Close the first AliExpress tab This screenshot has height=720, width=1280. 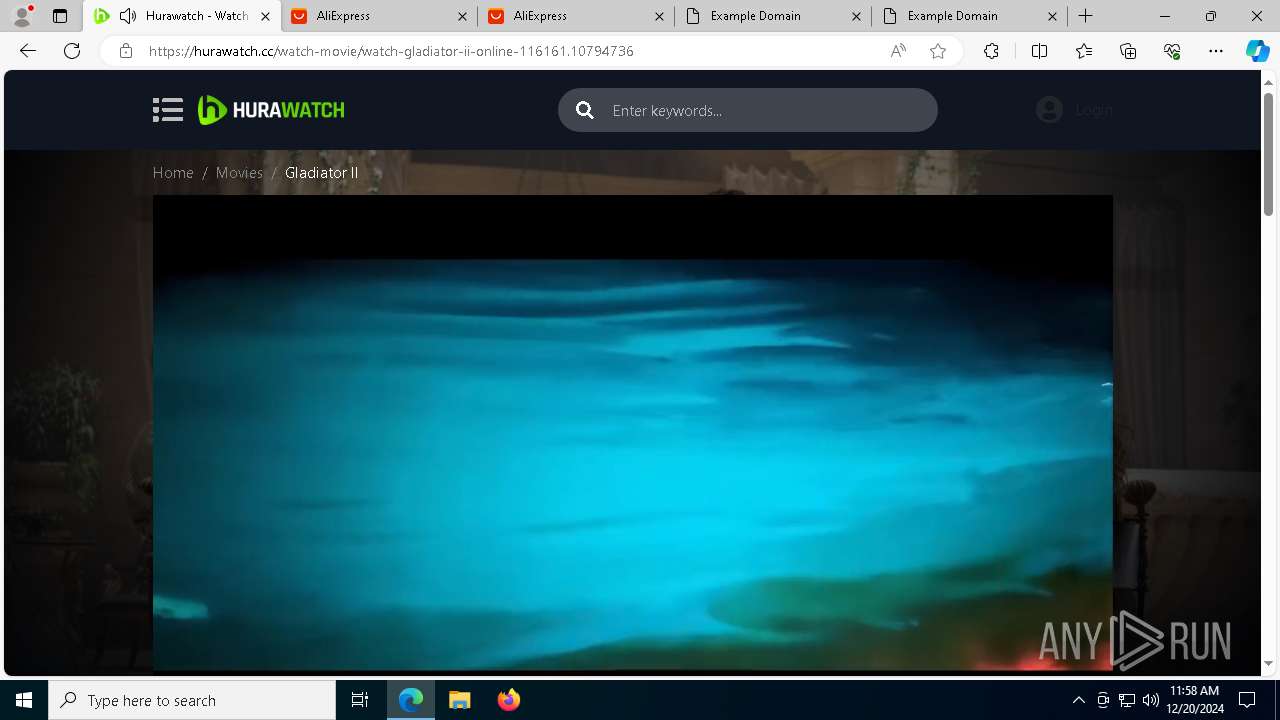click(462, 16)
